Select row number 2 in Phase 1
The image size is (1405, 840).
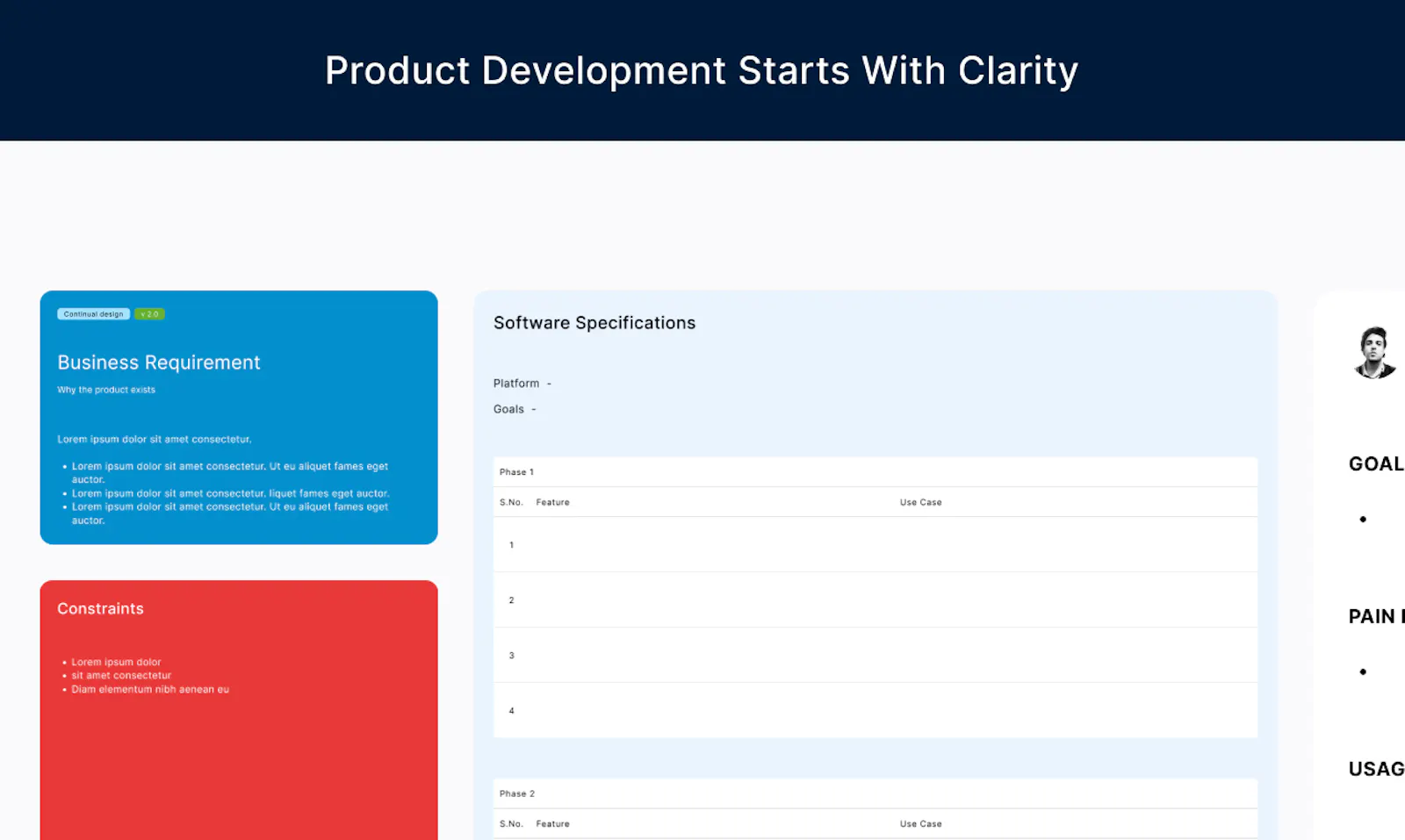pos(875,600)
